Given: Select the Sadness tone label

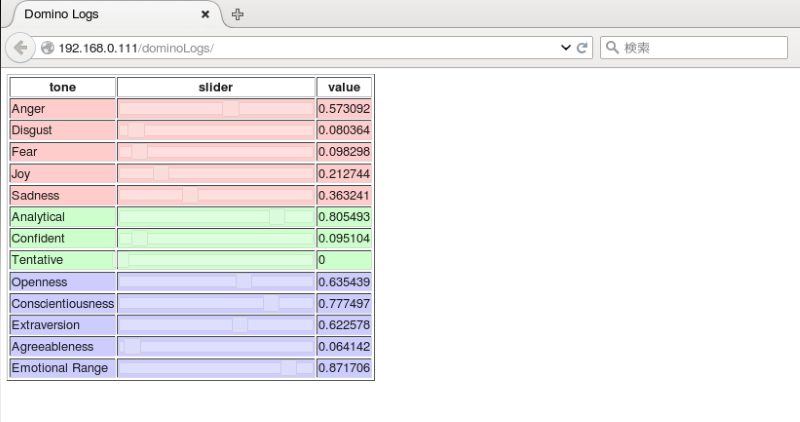Looking at the screenshot, I should [x=35, y=195].
